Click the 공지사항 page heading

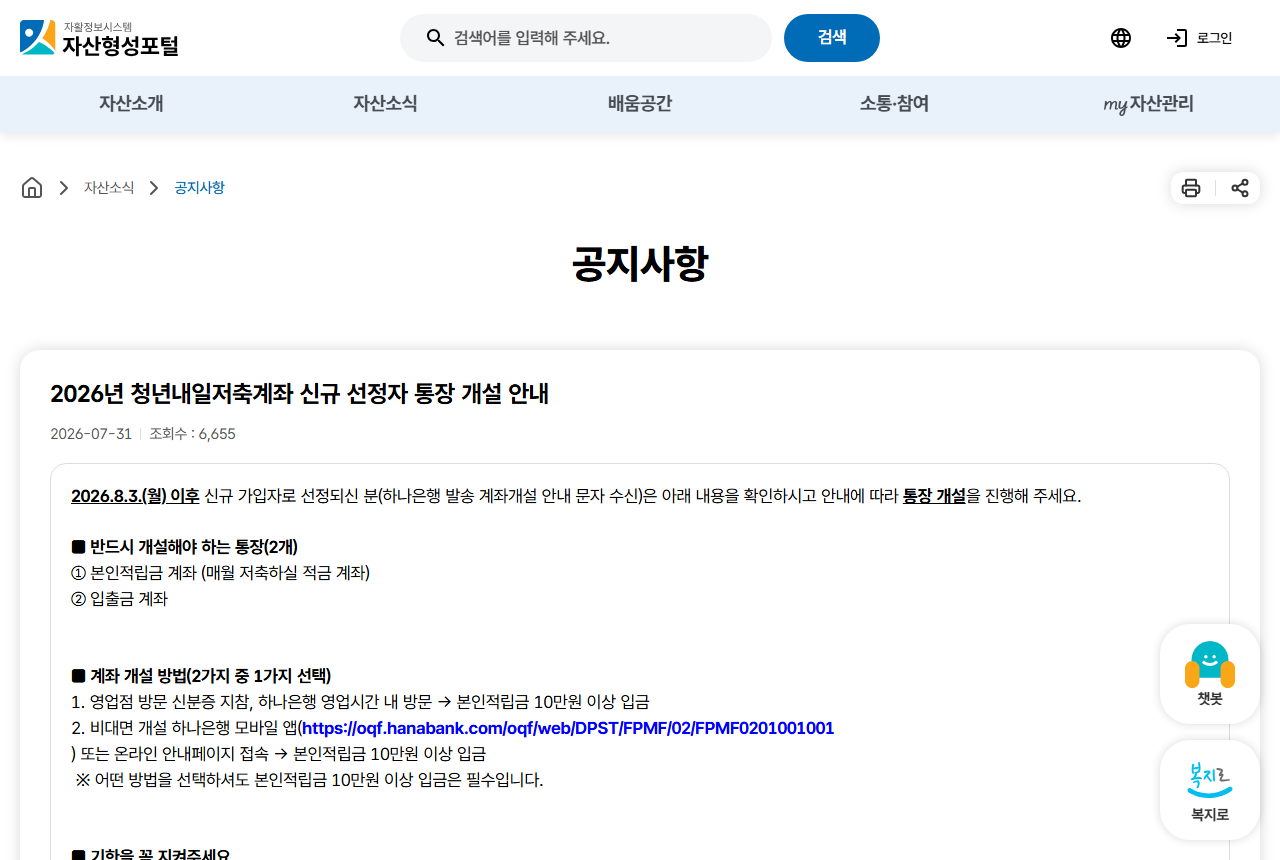[x=640, y=264]
